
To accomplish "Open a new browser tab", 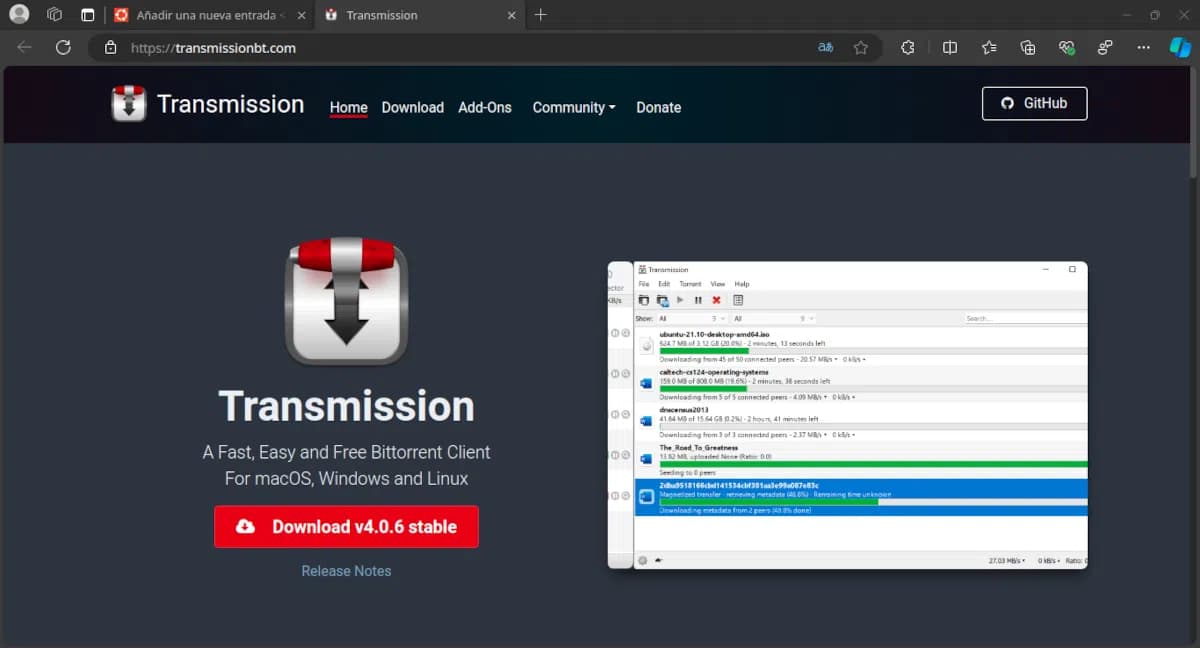I will pos(541,15).
